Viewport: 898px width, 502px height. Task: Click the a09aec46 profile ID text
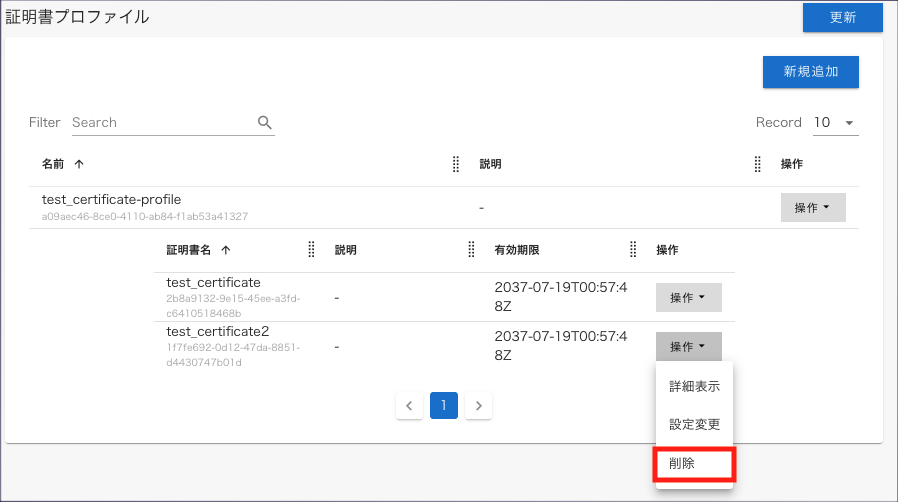tap(145, 216)
